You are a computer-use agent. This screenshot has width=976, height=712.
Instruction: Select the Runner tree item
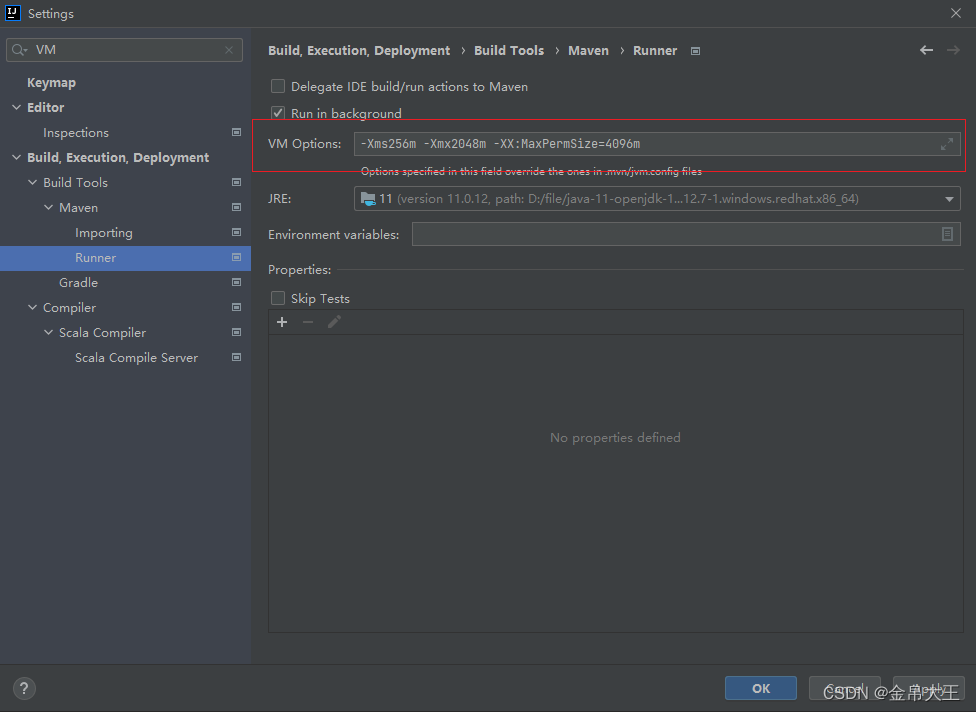click(125, 258)
